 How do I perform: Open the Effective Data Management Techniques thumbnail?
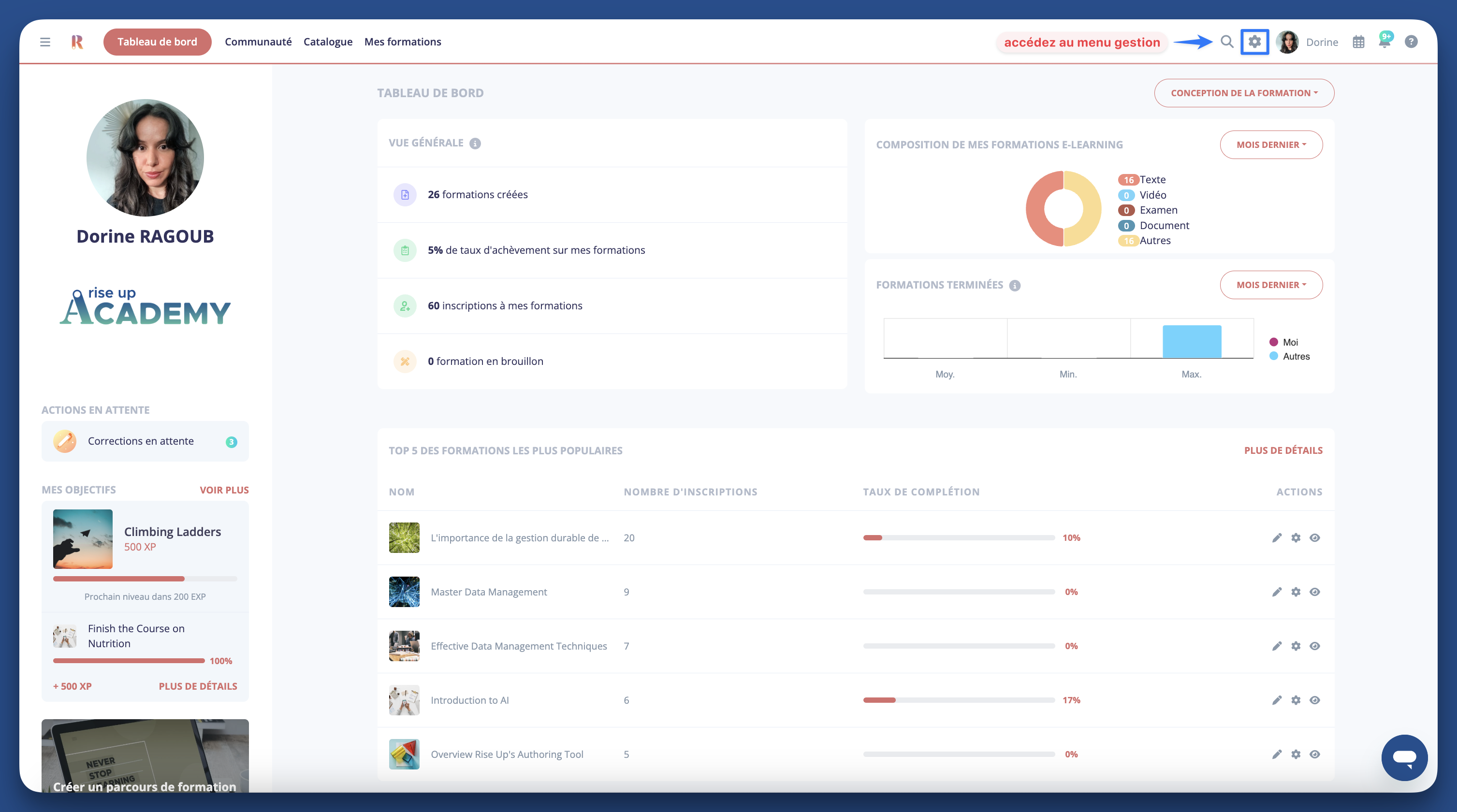[x=404, y=646]
